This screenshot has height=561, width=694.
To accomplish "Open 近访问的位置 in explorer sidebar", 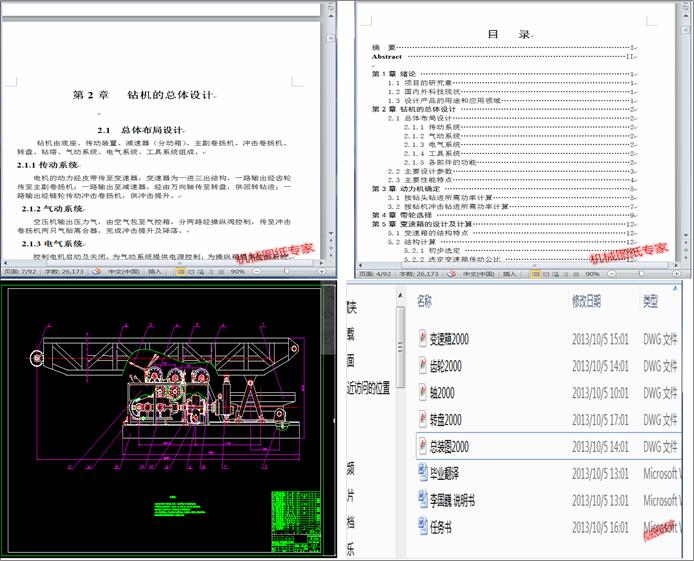I will point(368,388).
